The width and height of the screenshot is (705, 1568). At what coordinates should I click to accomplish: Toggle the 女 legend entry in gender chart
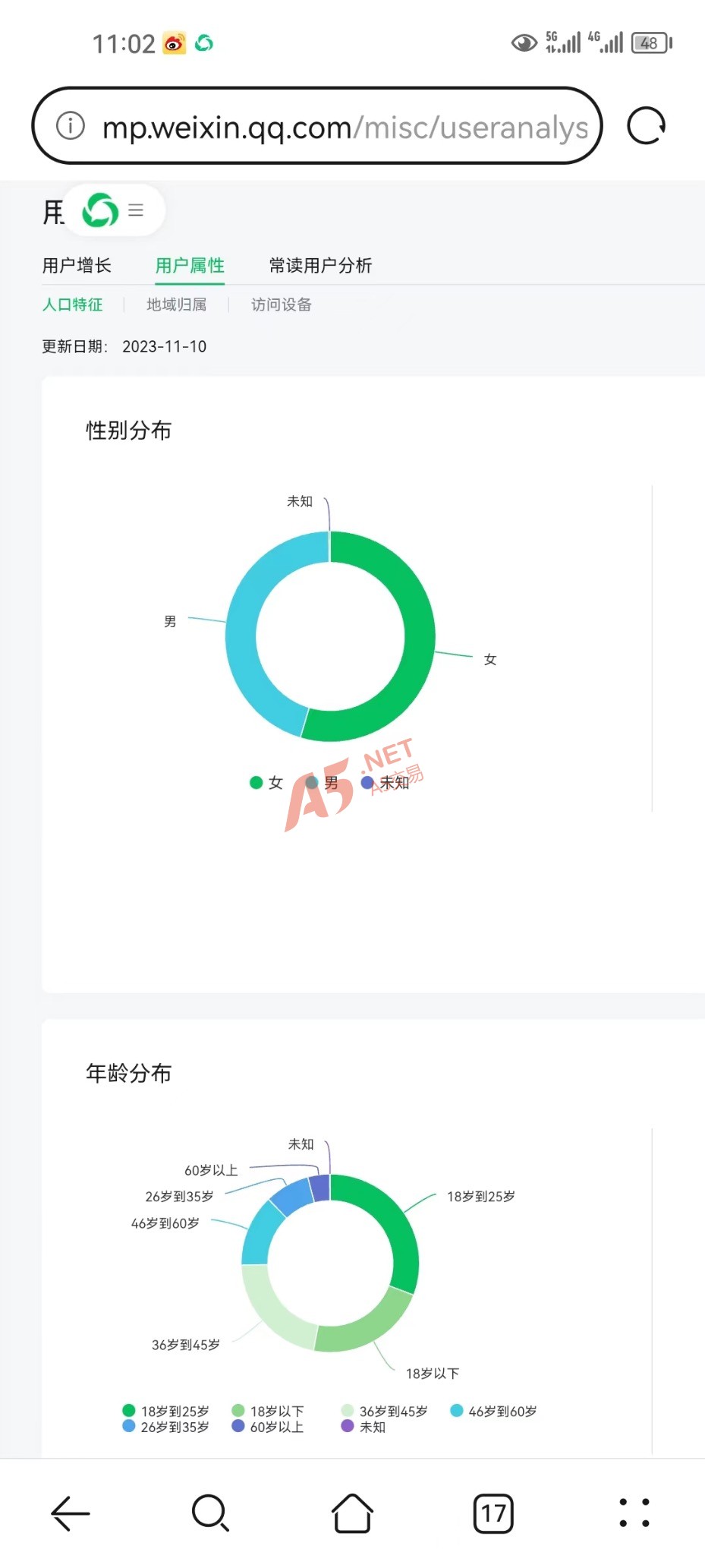click(266, 783)
